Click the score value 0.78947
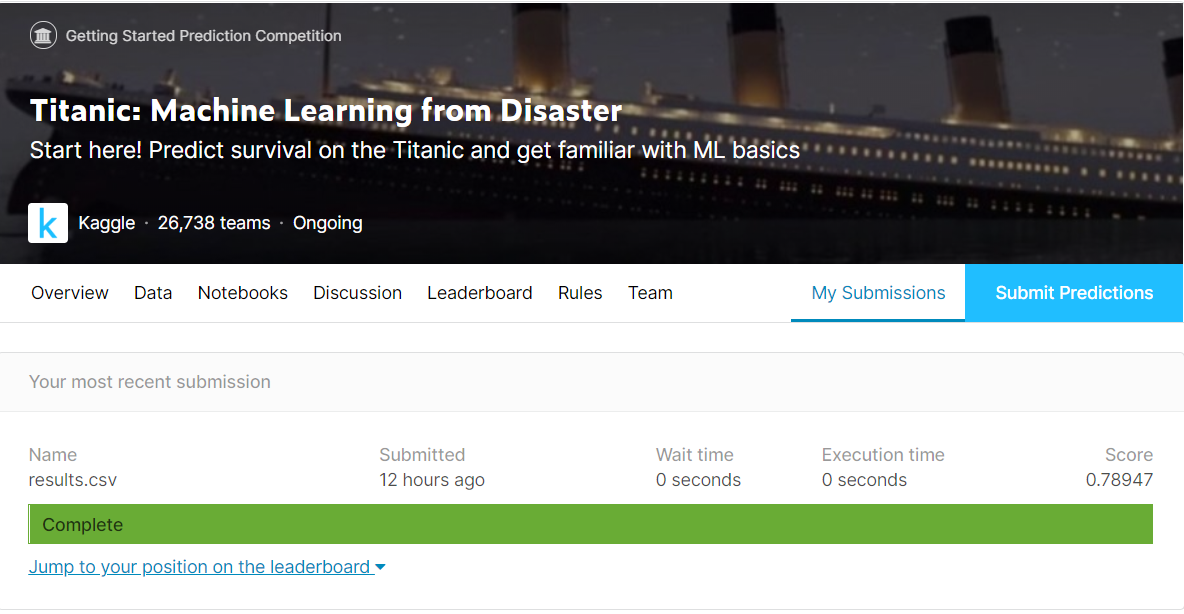Viewport: 1184px width, 614px height. 1119,480
